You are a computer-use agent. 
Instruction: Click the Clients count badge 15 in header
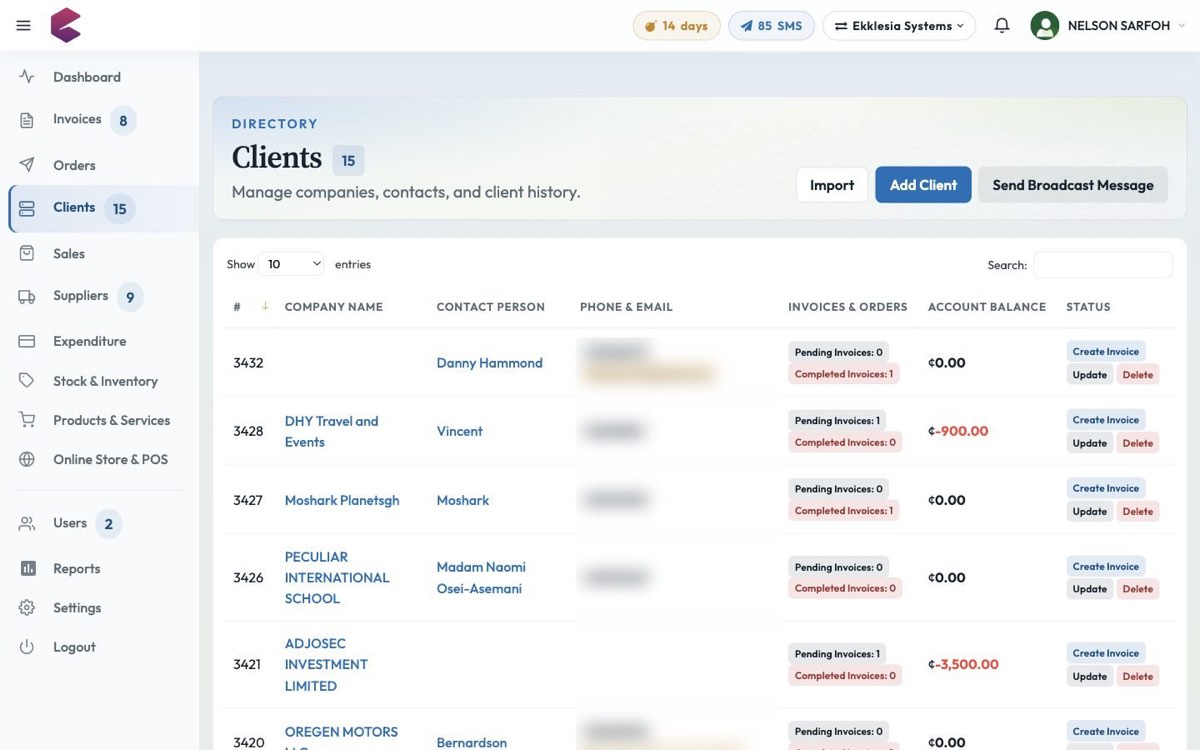click(x=348, y=160)
